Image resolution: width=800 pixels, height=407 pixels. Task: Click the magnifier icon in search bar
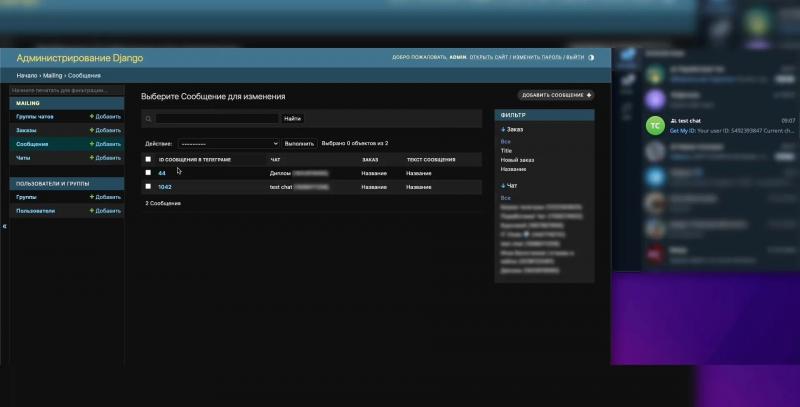(x=148, y=119)
